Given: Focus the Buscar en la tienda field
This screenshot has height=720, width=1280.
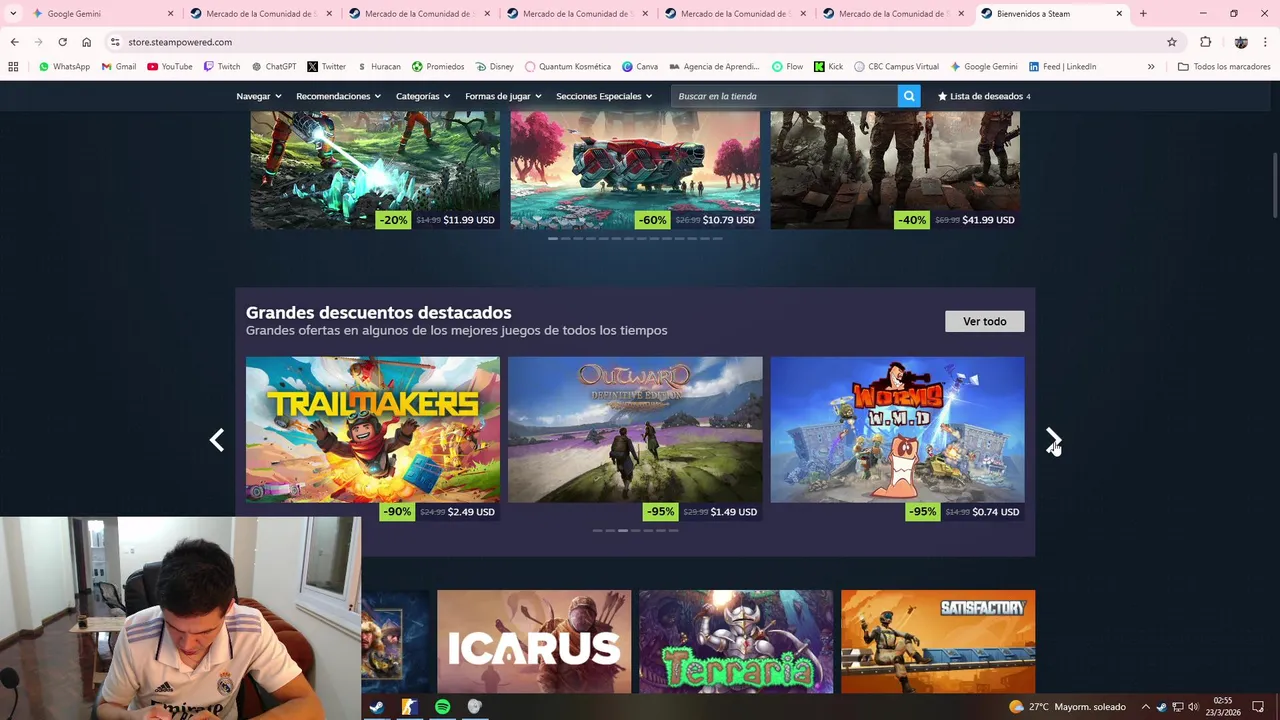Looking at the screenshot, I should [784, 96].
